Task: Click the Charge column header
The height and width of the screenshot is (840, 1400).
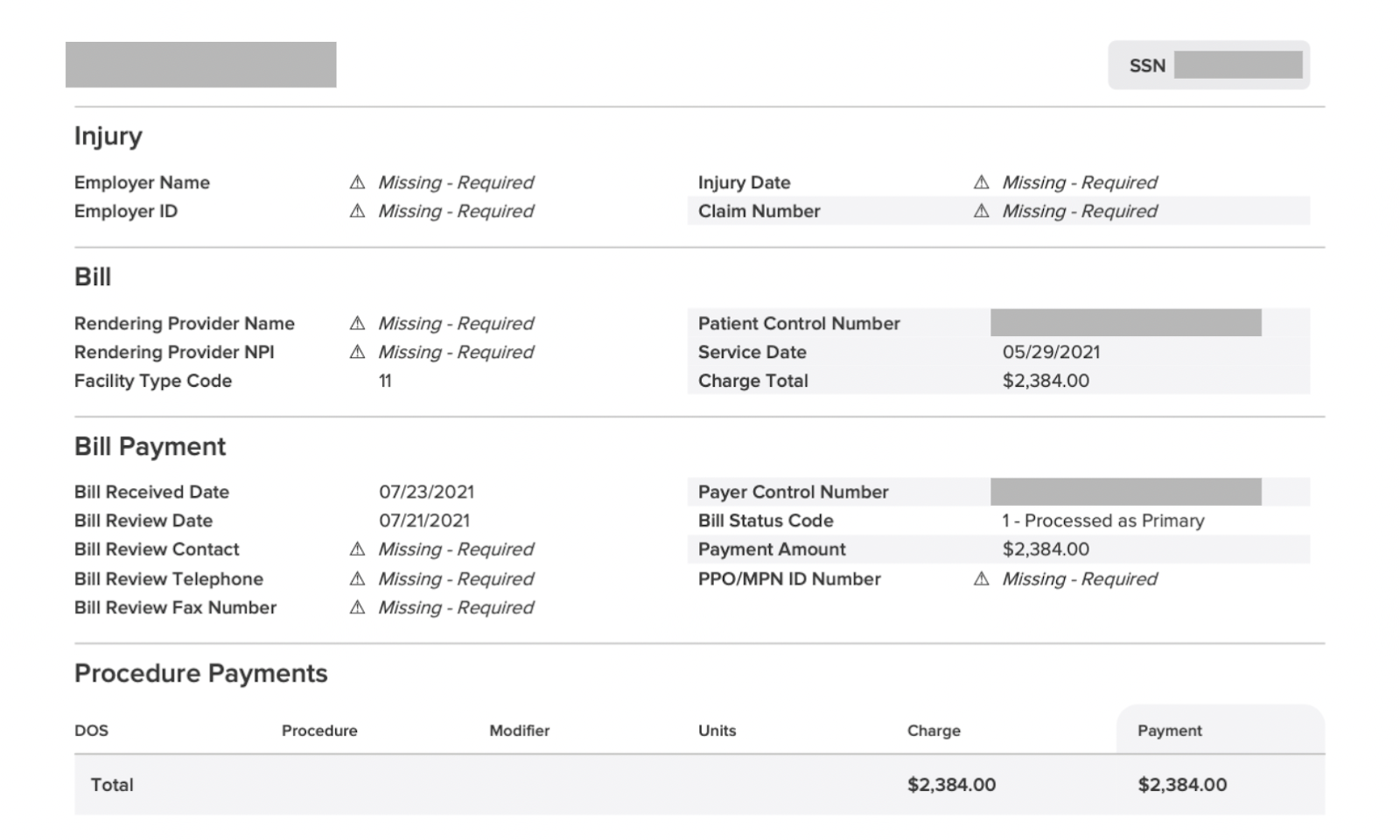Action: click(x=934, y=731)
